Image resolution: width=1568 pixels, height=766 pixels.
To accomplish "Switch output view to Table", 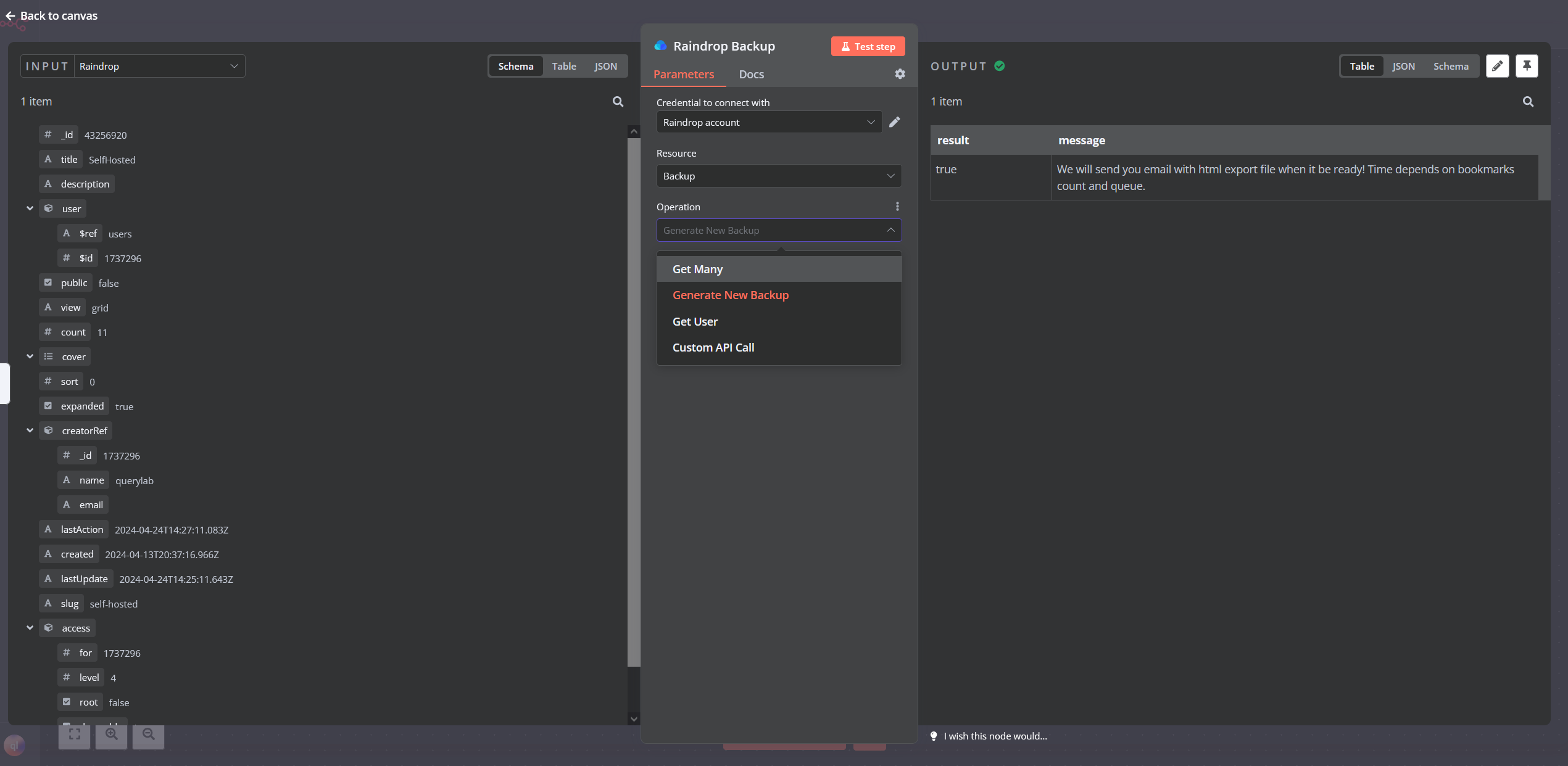I will [x=1361, y=66].
